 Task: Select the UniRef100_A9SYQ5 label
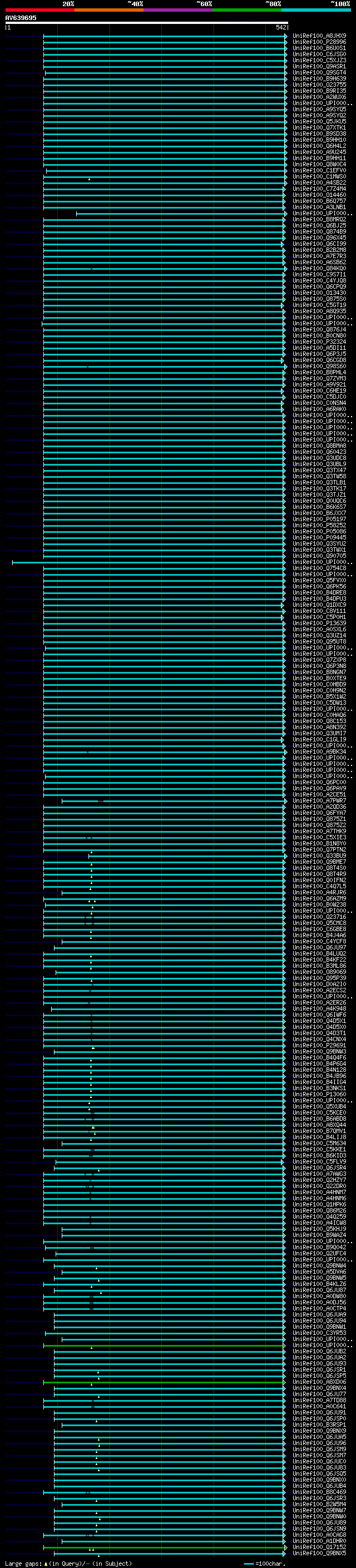319,109
